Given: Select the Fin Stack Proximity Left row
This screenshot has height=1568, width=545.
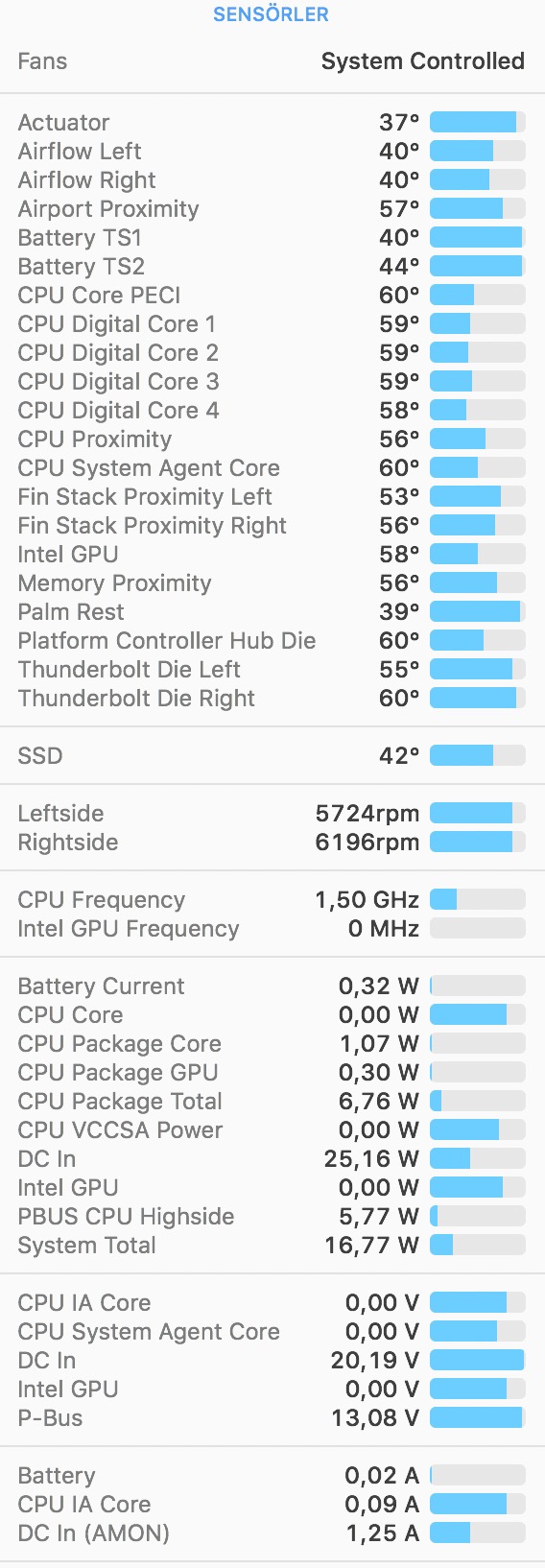Looking at the screenshot, I should (x=272, y=497).
